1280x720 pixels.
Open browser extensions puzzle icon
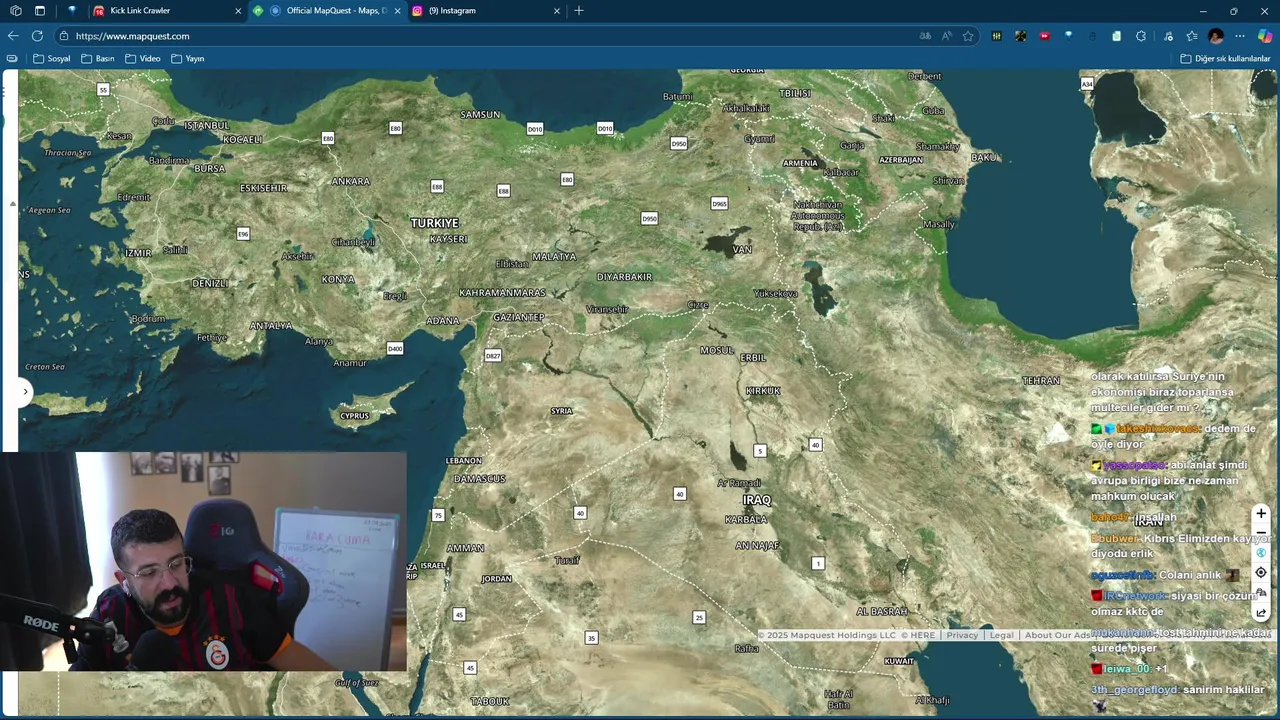(1141, 36)
